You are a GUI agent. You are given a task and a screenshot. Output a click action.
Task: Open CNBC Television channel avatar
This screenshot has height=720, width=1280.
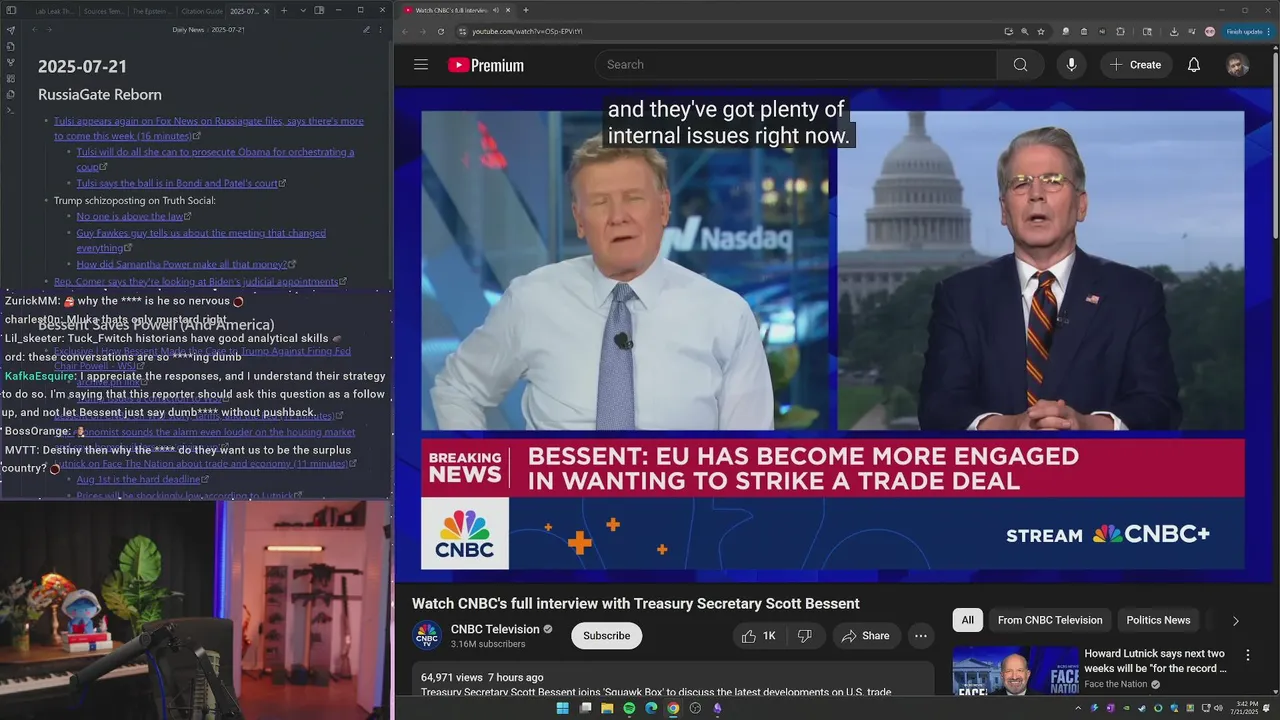tap(427, 636)
